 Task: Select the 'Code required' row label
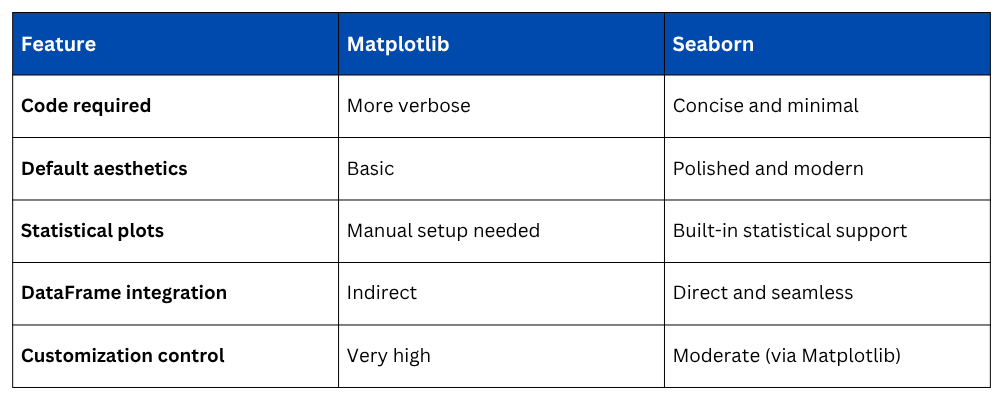[x=86, y=106]
